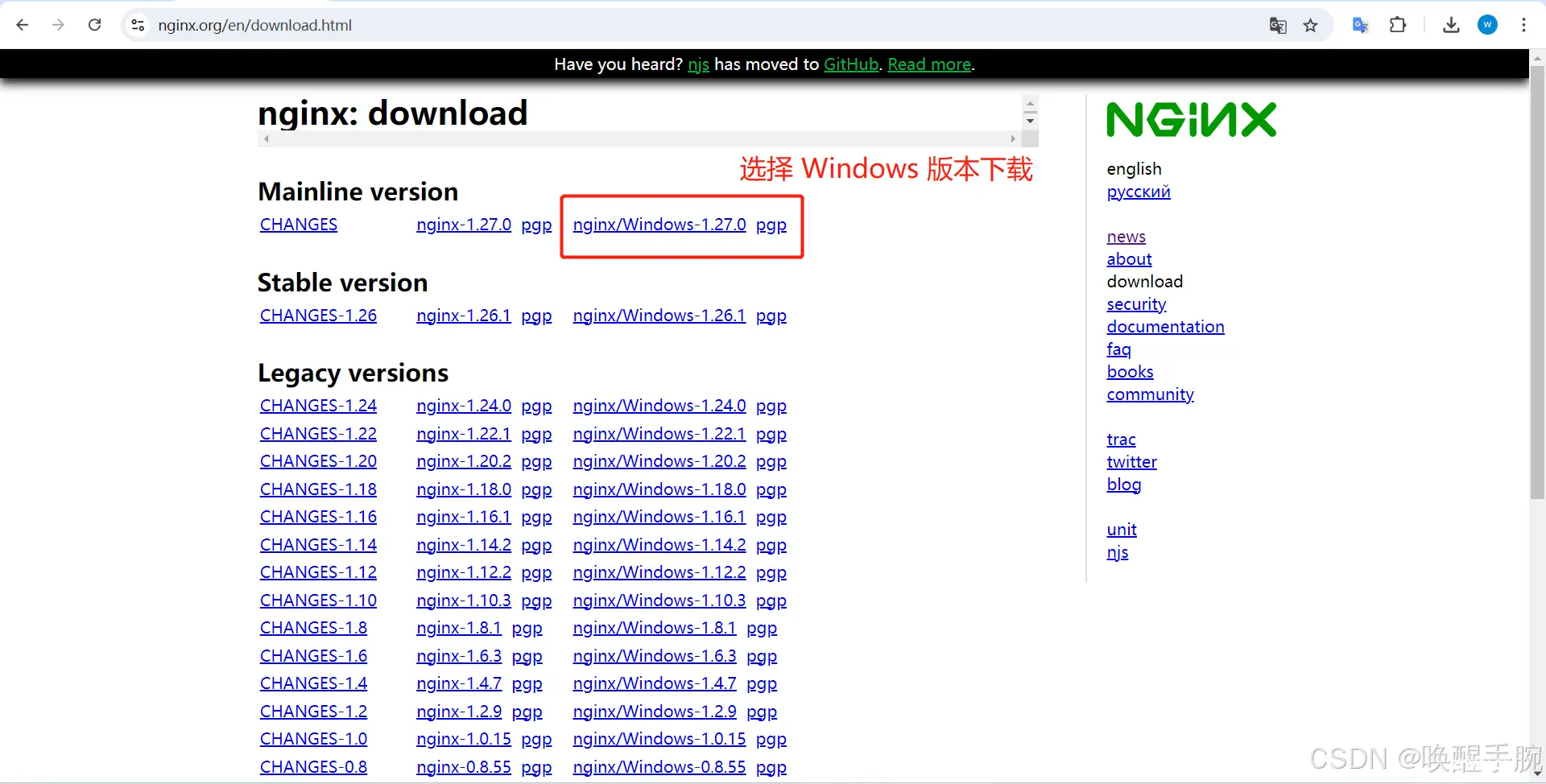Open the browser downloads icon

point(1451,25)
